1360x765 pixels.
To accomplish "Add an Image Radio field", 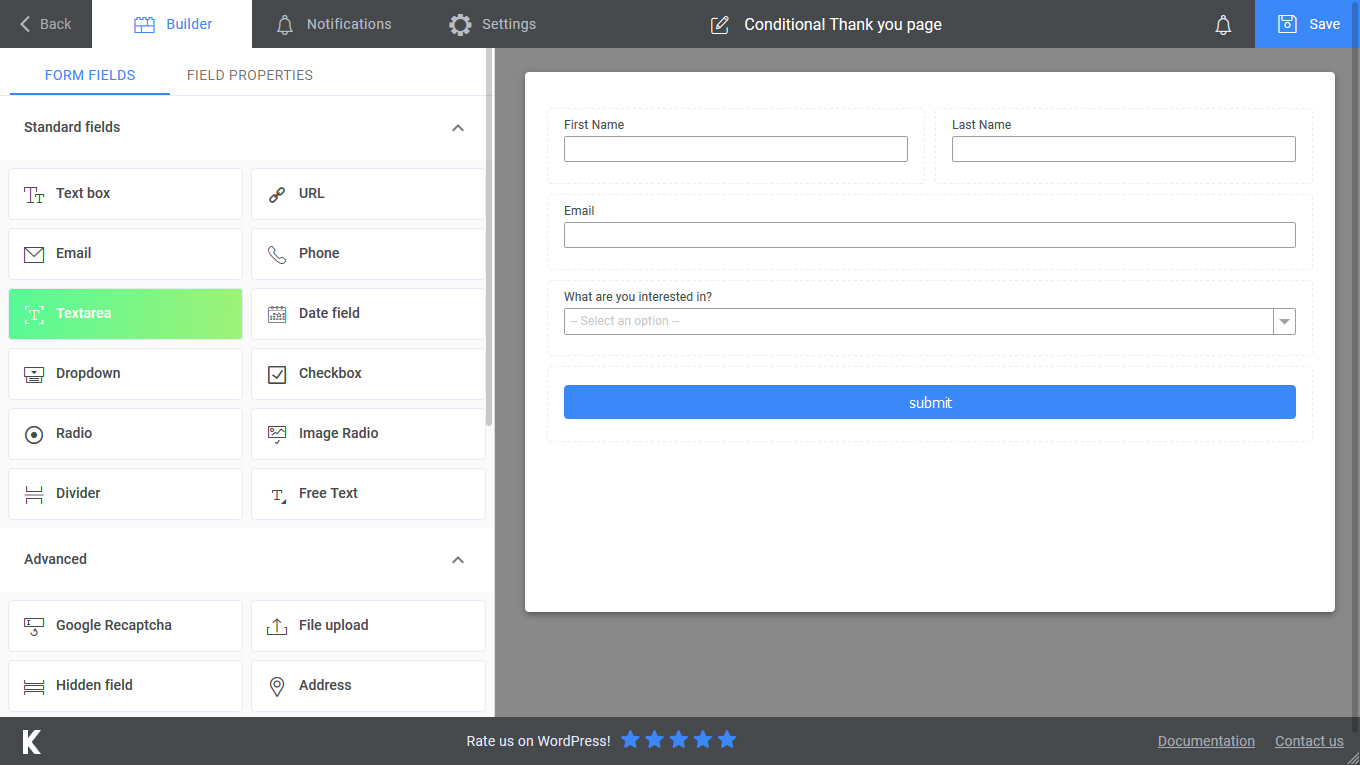I will 368,434.
